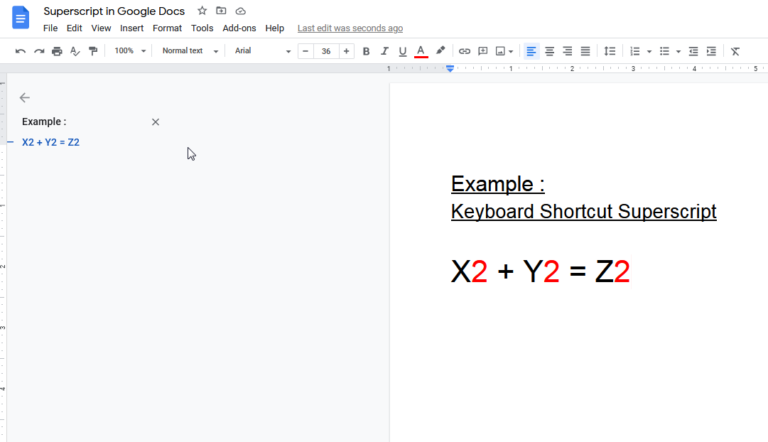Justify text alignment

click(x=585, y=51)
